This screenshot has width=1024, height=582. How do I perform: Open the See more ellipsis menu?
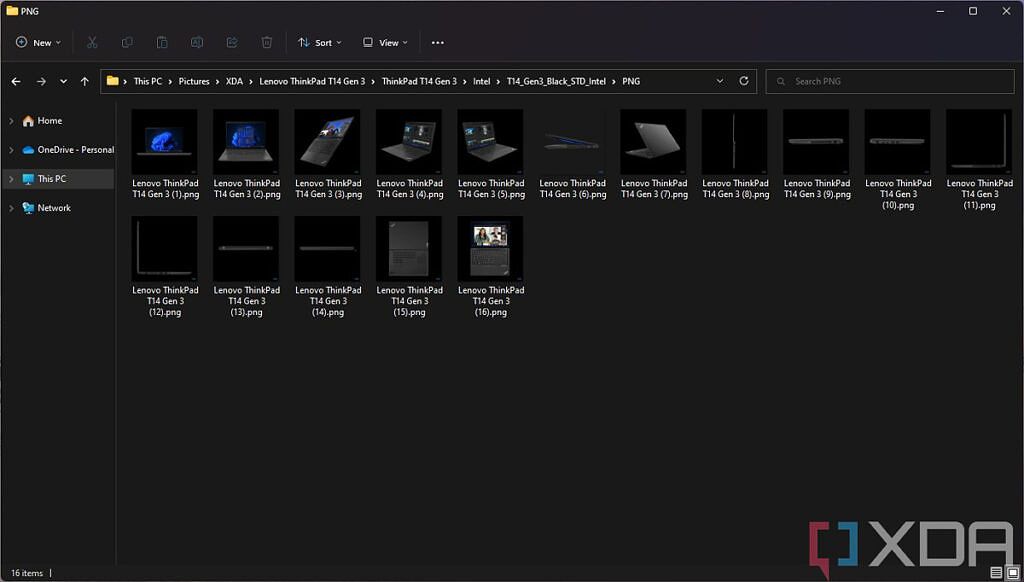pos(437,42)
